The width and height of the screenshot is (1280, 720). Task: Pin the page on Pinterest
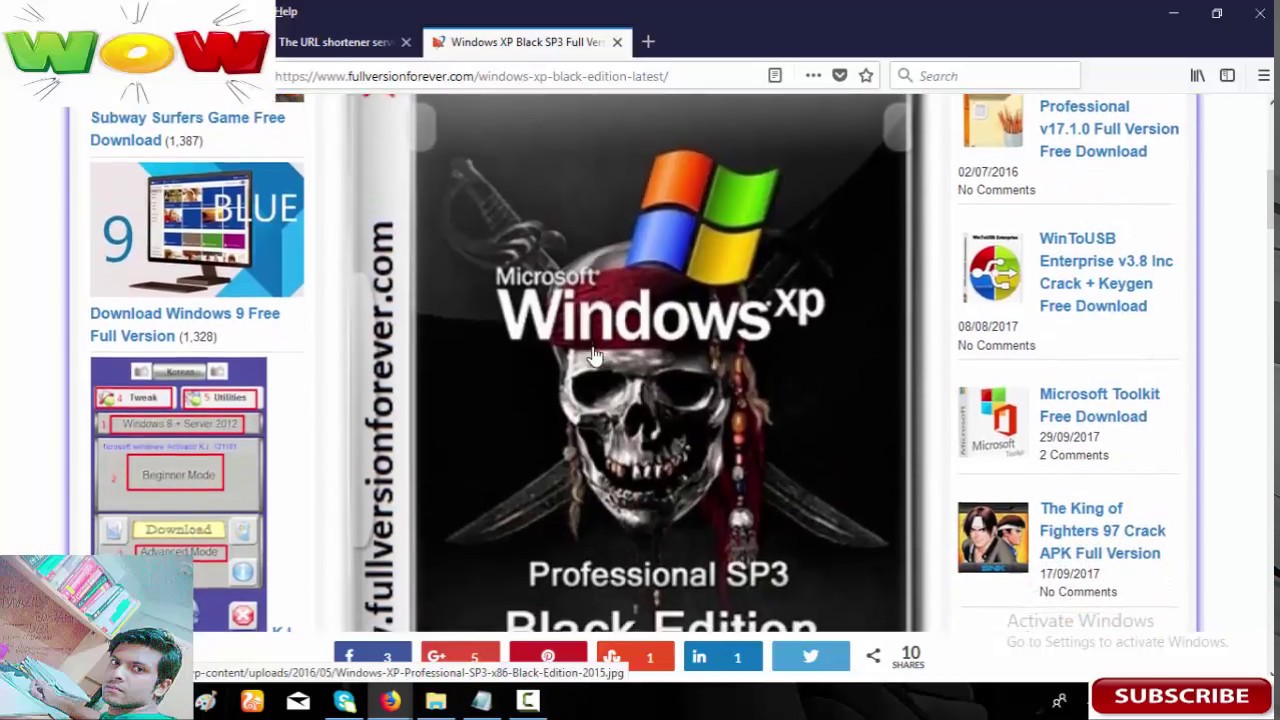click(x=548, y=656)
